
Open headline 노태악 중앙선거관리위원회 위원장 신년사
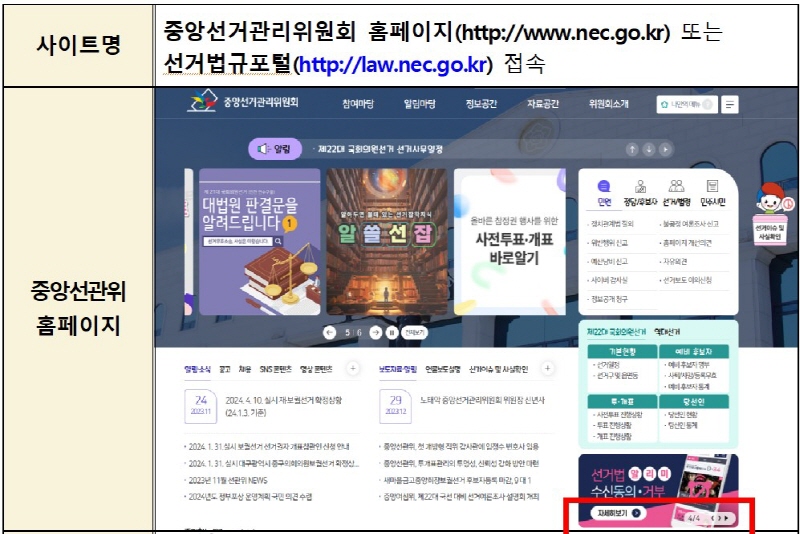482,400
